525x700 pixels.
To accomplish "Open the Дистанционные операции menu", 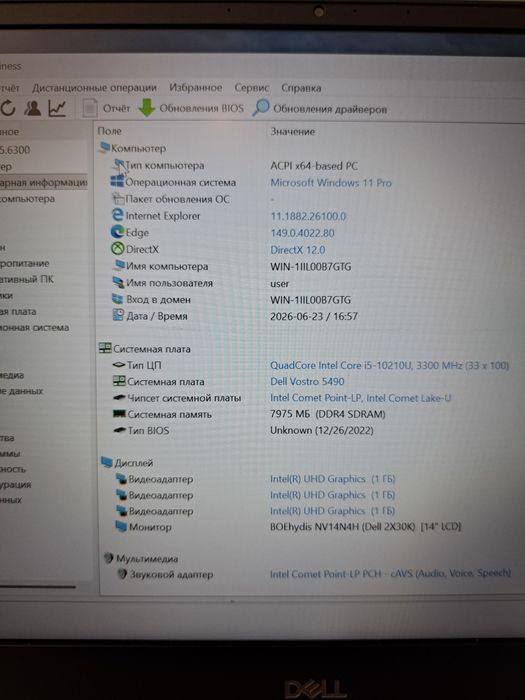I will click(94, 88).
